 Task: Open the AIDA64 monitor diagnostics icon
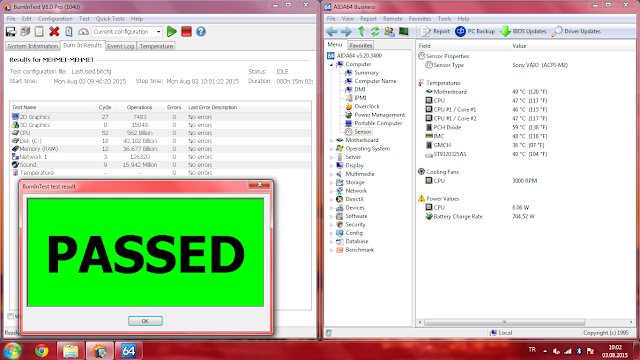(x=404, y=31)
